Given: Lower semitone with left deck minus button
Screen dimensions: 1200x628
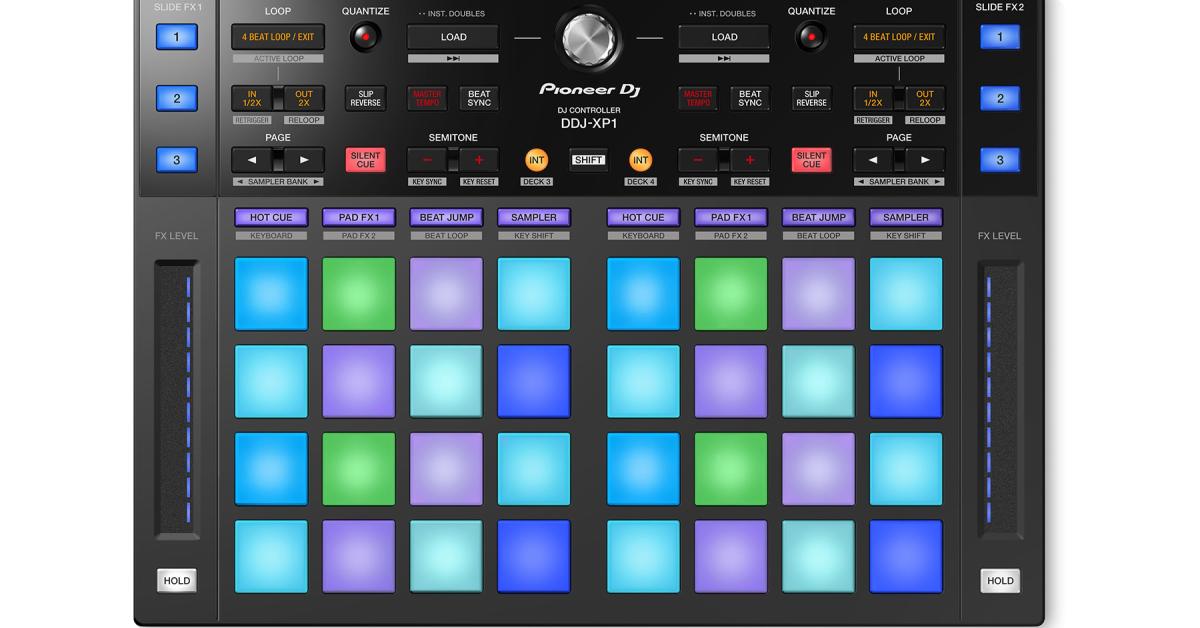Looking at the screenshot, I should pos(427,160).
